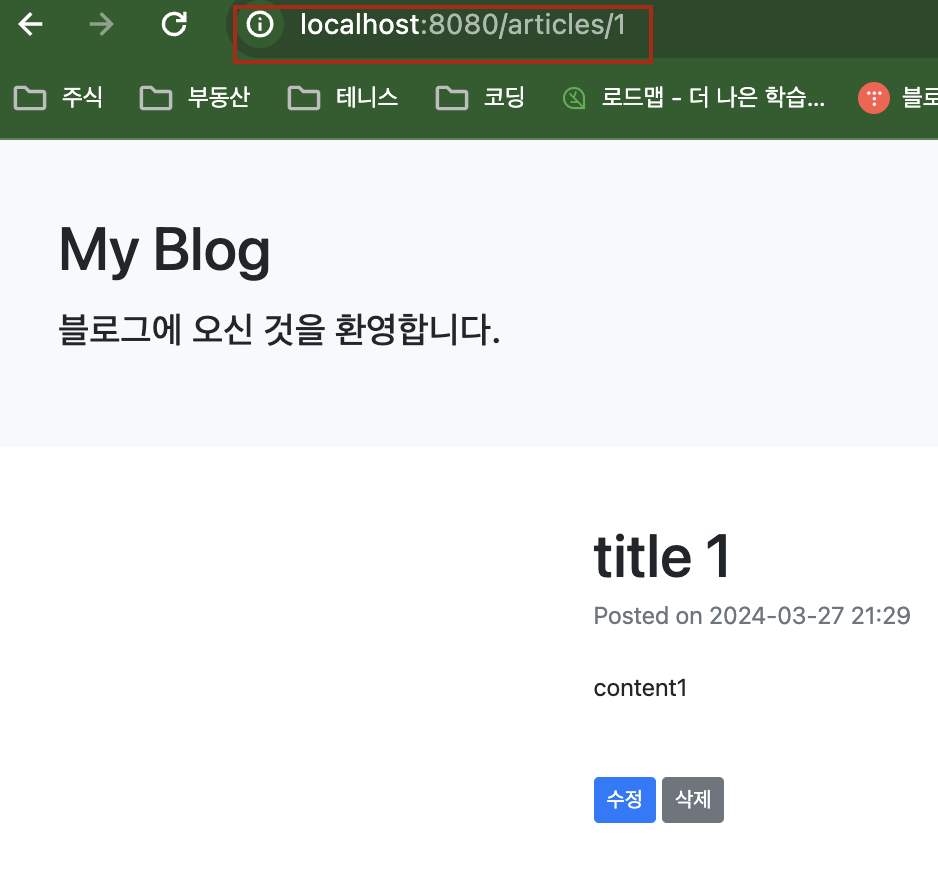This screenshot has width=938, height=882.
Task: Click the browser forward arrow
Action: (x=102, y=25)
